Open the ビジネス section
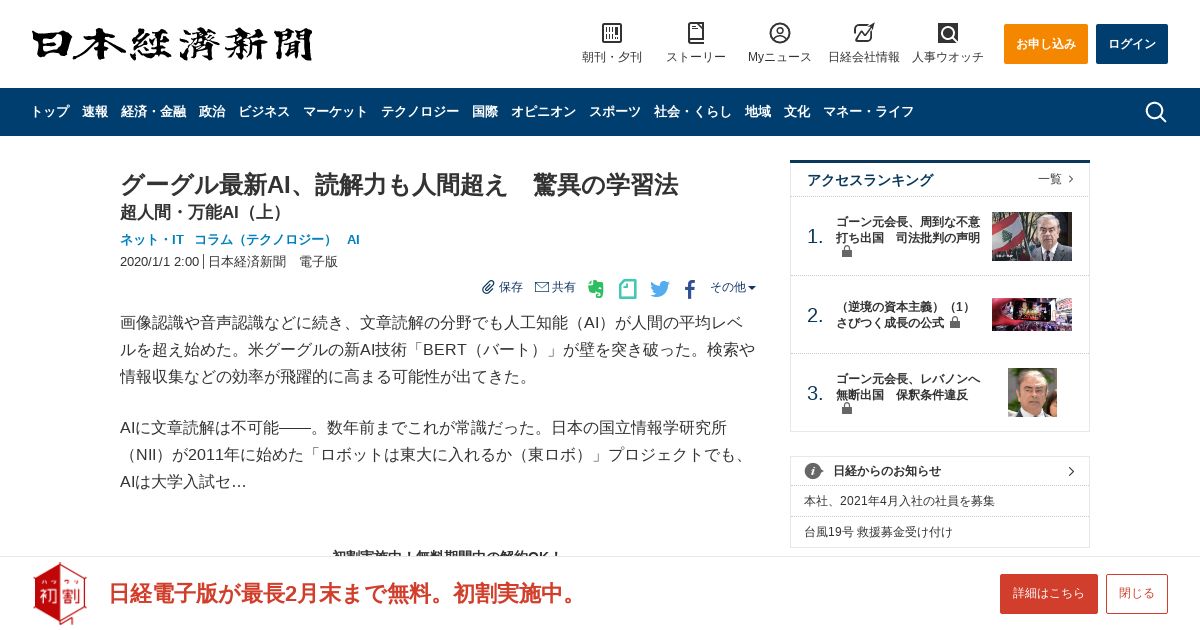The width and height of the screenshot is (1200, 630). pyautogui.click(x=264, y=112)
